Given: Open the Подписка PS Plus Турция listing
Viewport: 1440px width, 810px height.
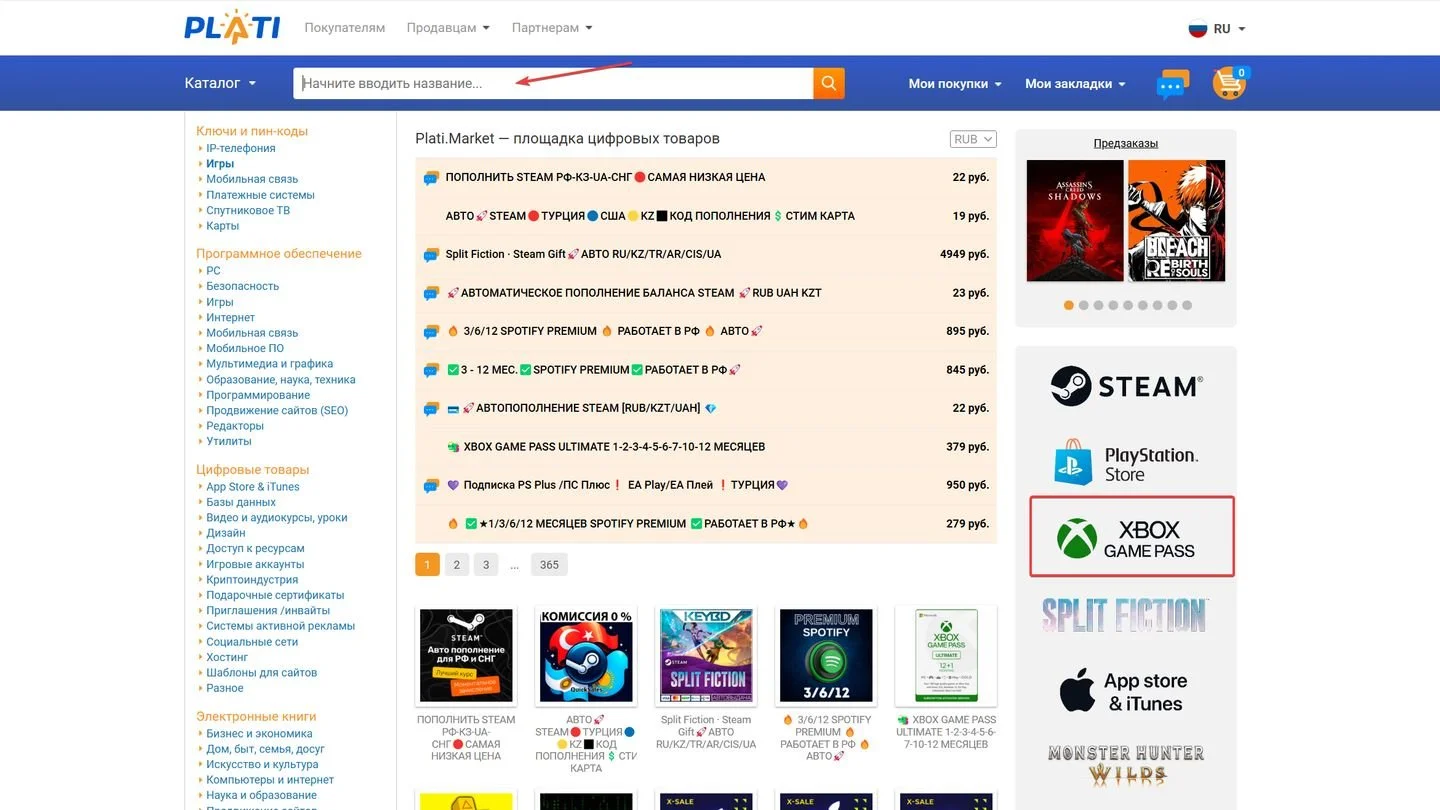Looking at the screenshot, I should pos(706,485).
